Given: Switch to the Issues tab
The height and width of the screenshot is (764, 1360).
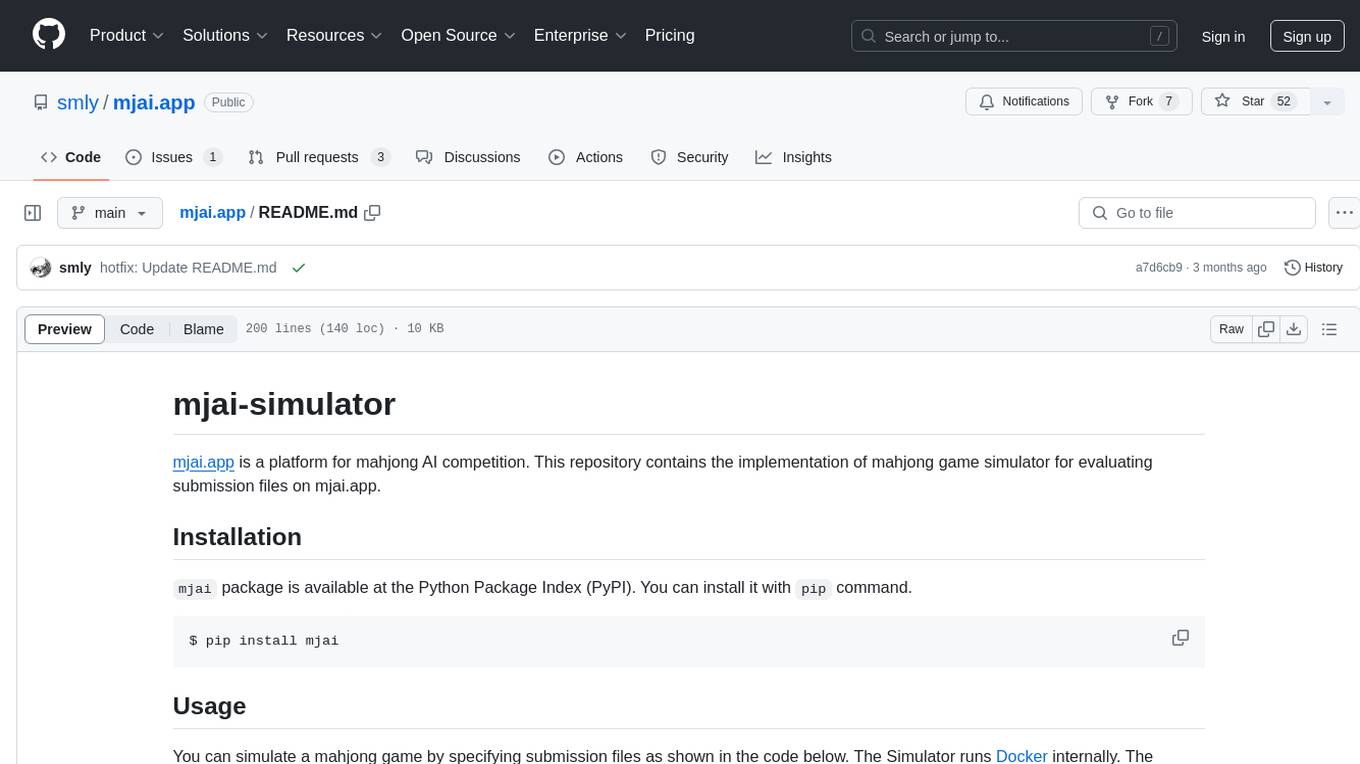Looking at the screenshot, I should (x=173, y=157).
